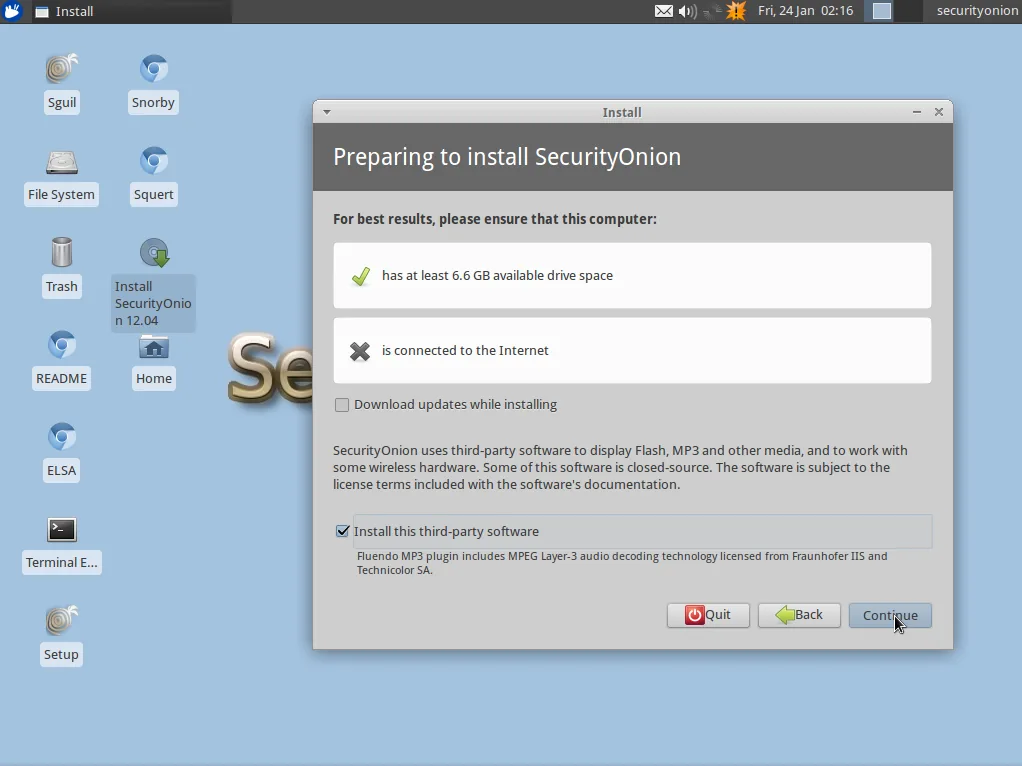Quit the installer
This screenshot has height=766, width=1022.
pyautogui.click(x=708, y=615)
